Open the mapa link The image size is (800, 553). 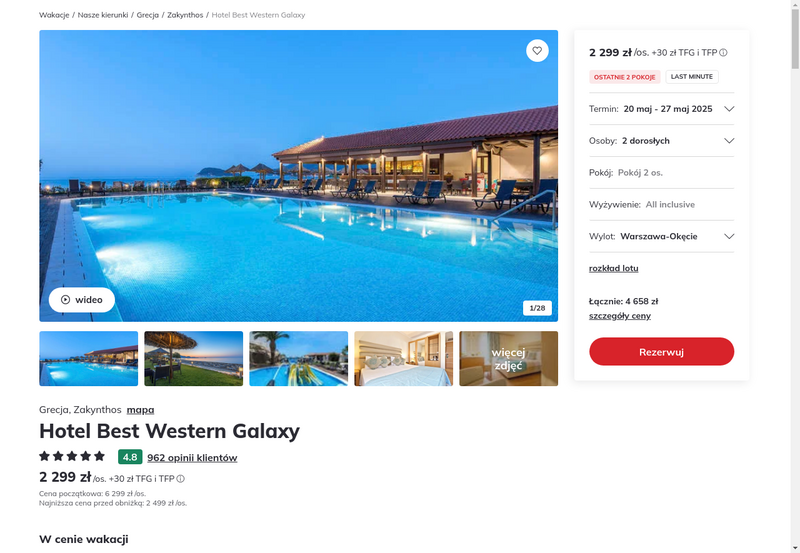[x=140, y=410]
